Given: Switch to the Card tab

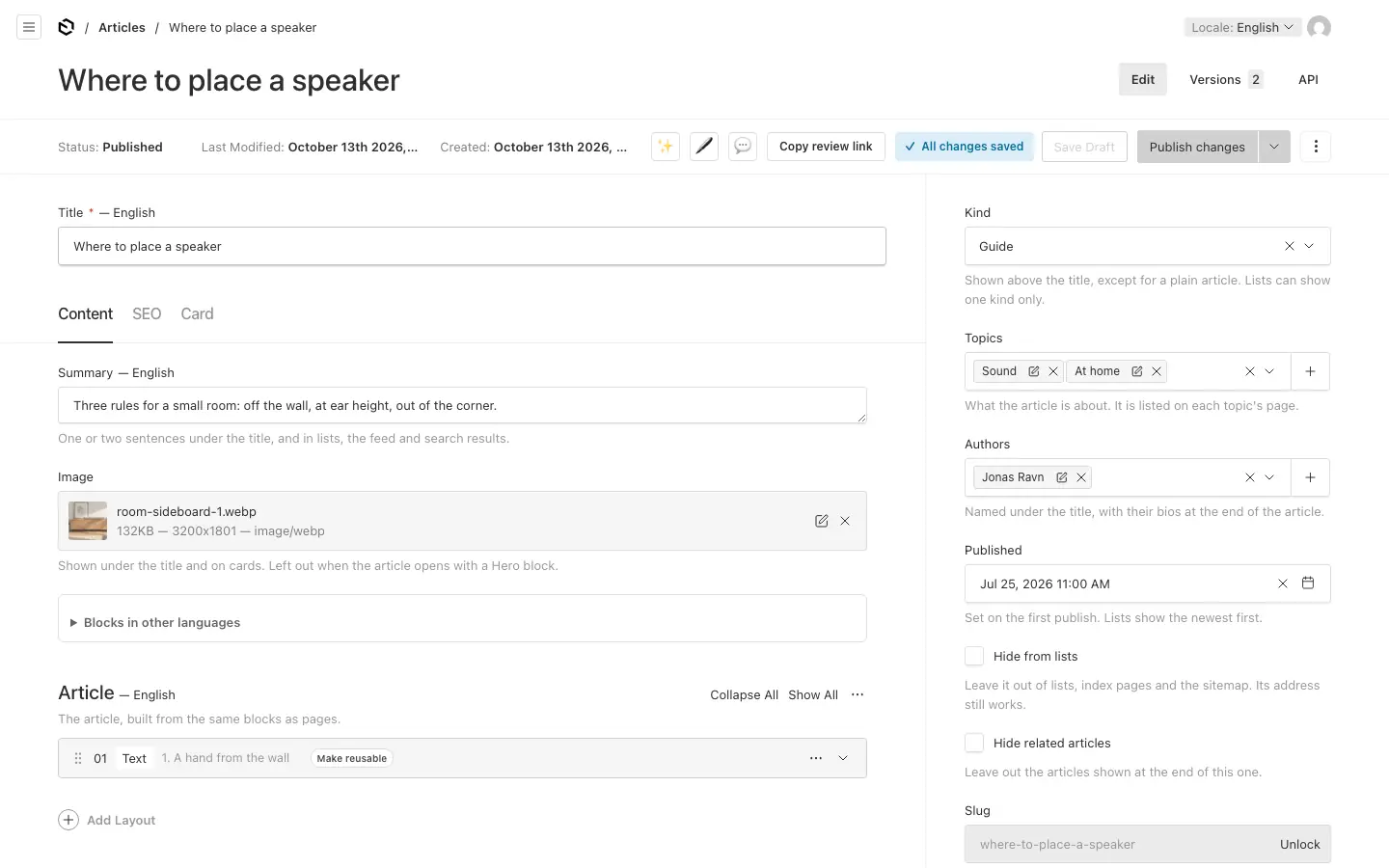Looking at the screenshot, I should pos(197,313).
